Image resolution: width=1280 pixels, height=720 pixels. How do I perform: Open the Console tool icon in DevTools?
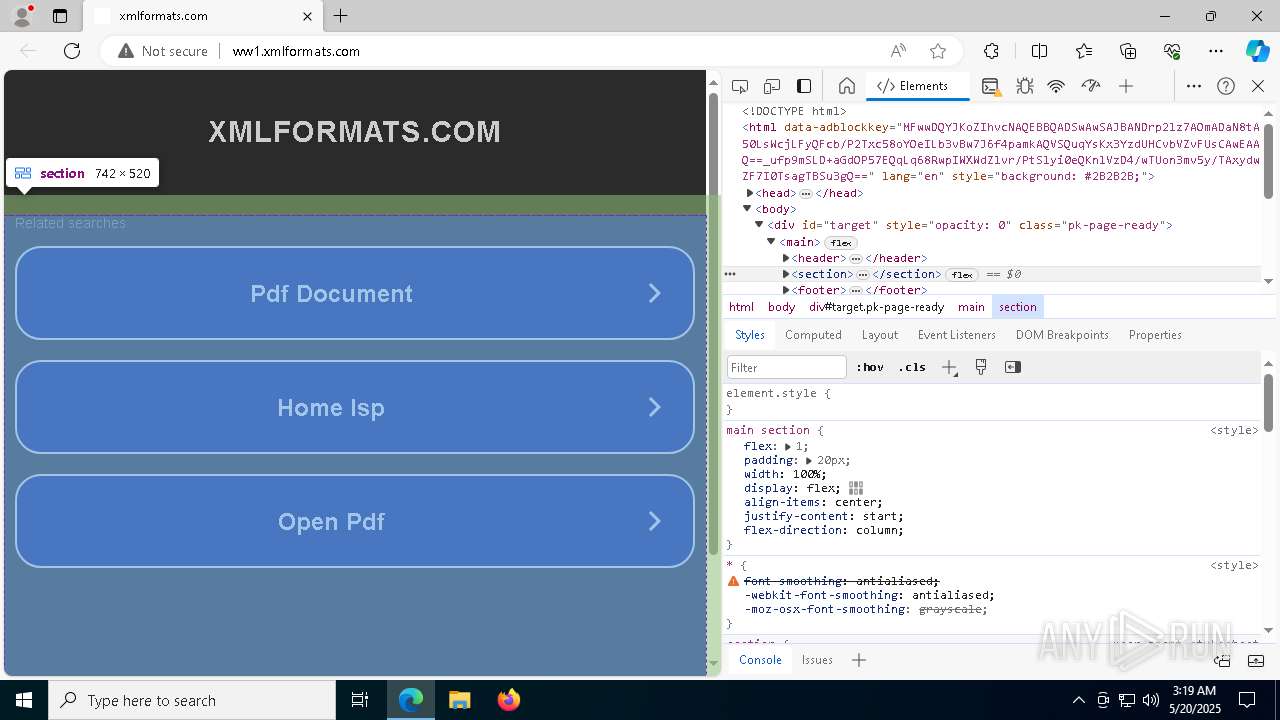click(x=990, y=86)
